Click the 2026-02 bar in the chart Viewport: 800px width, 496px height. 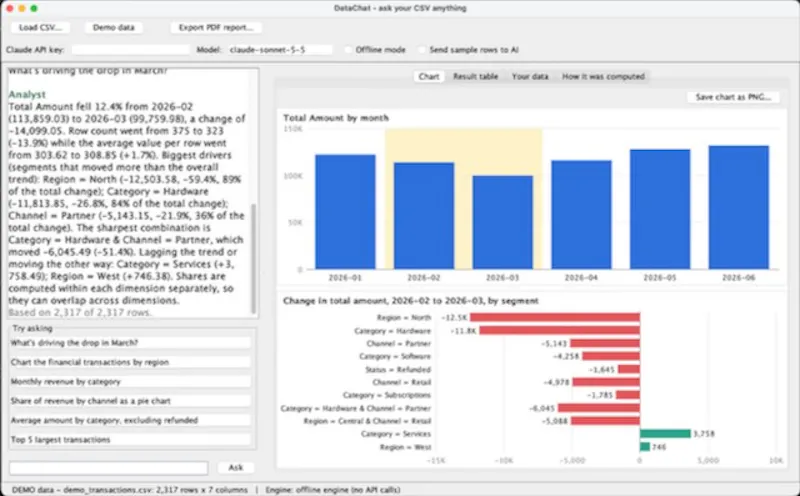click(x=424, y=216)
